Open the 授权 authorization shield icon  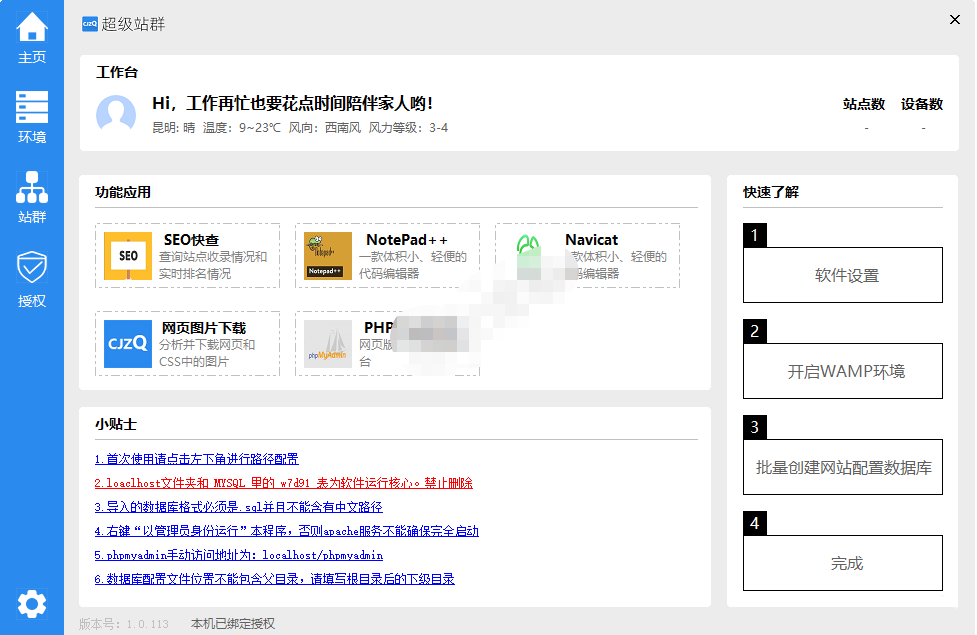(x=32, y=268)
